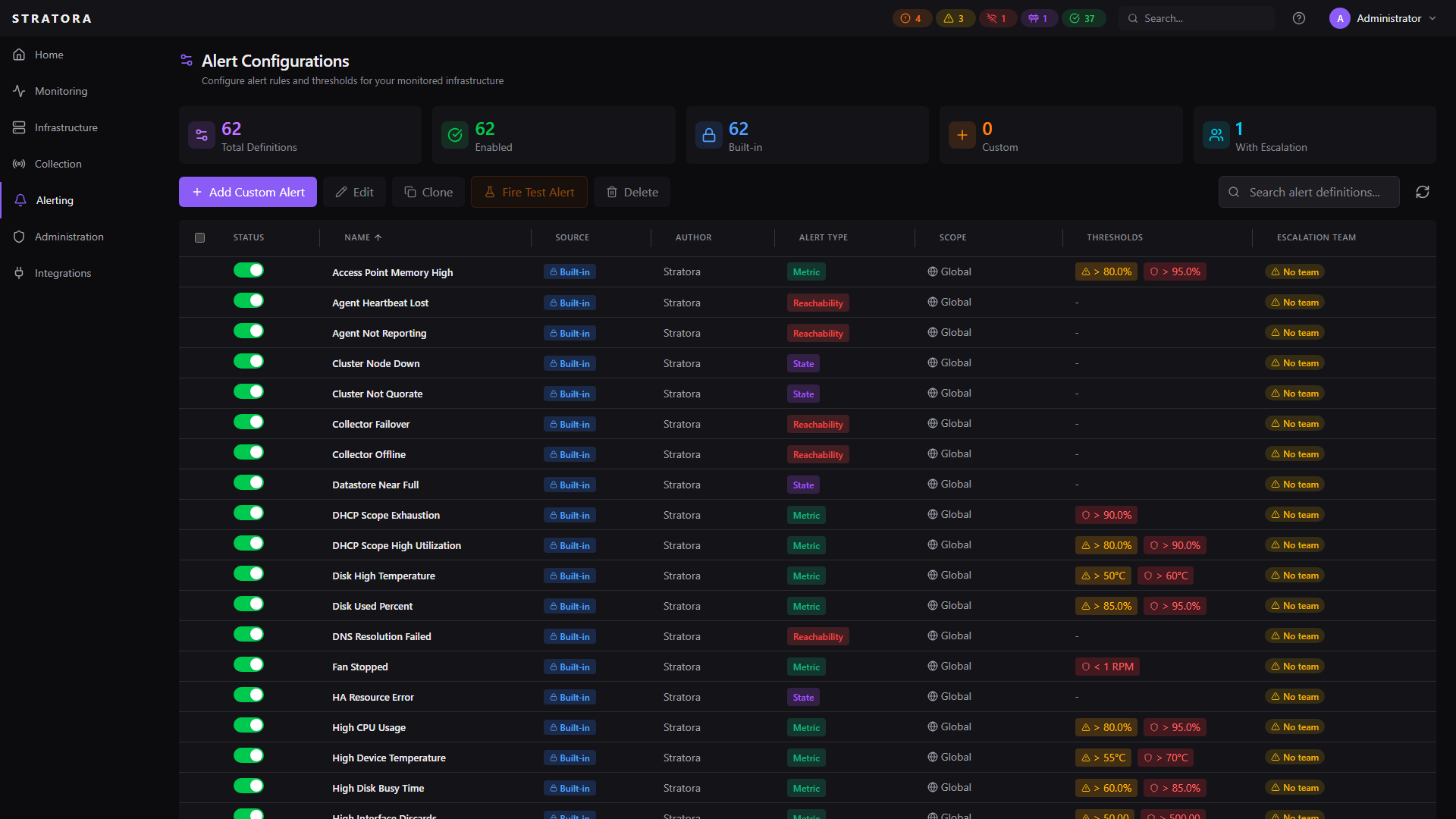Click the Fire Test Alert button

coord(529,192)
